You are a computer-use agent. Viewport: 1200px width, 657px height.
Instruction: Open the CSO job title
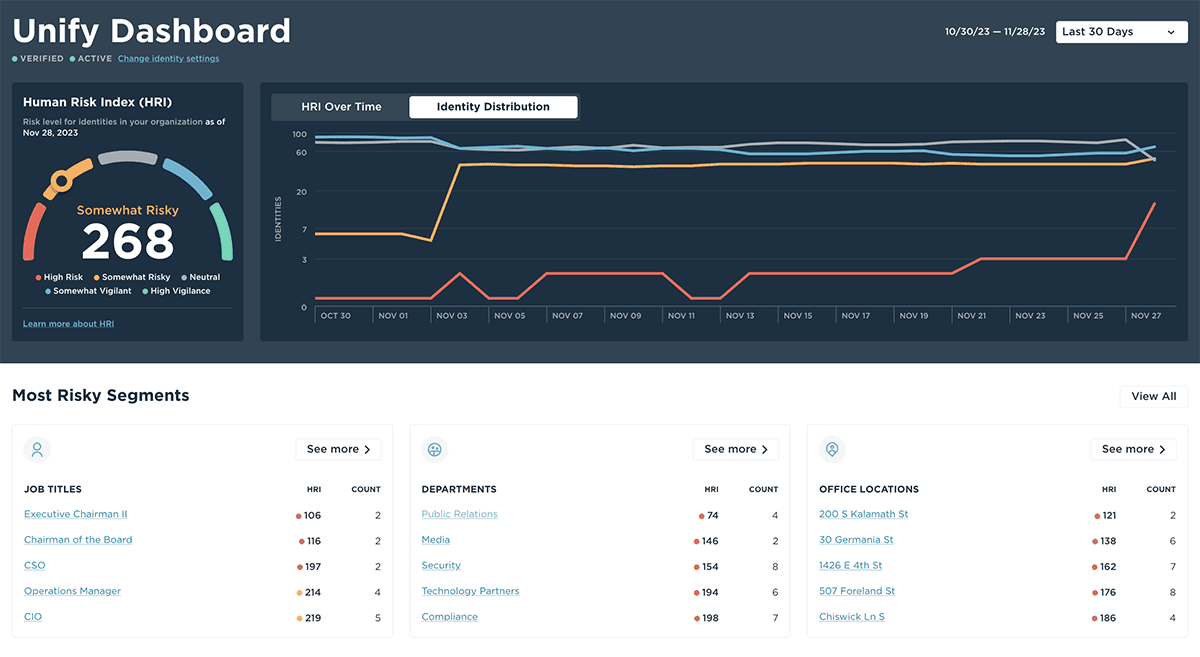pos(35,566)
